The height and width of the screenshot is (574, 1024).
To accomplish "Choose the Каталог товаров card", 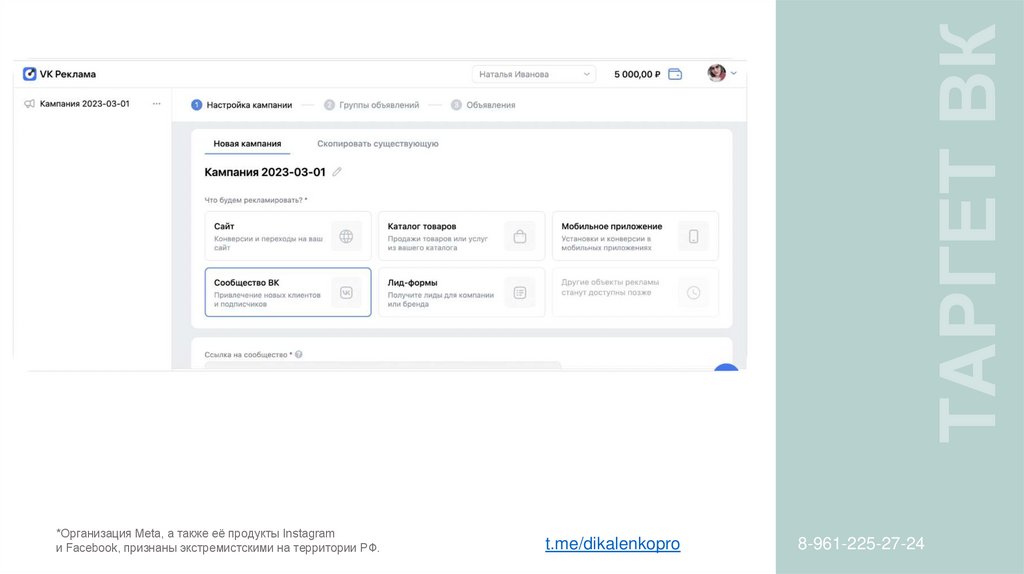I will point(462,236).
